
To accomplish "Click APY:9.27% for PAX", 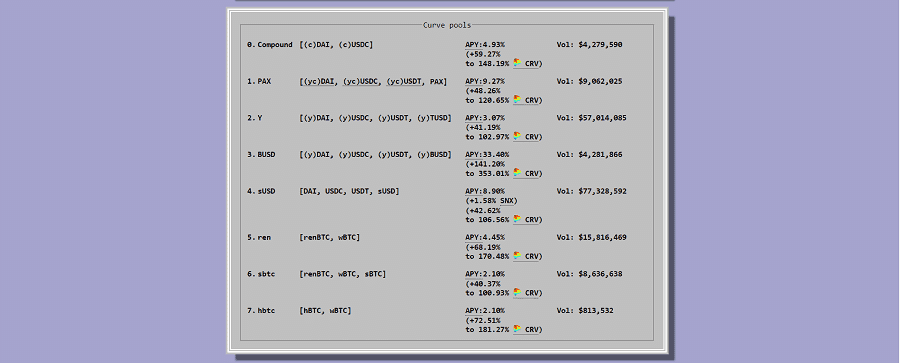I will [x=485, y=82].
